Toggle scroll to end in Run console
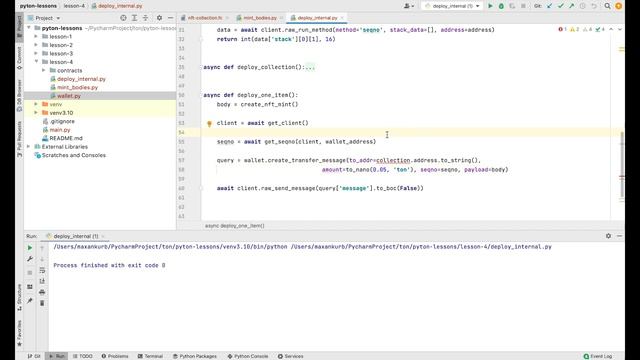The height and width of the screenshot is (360, 640). click(42, 281)
